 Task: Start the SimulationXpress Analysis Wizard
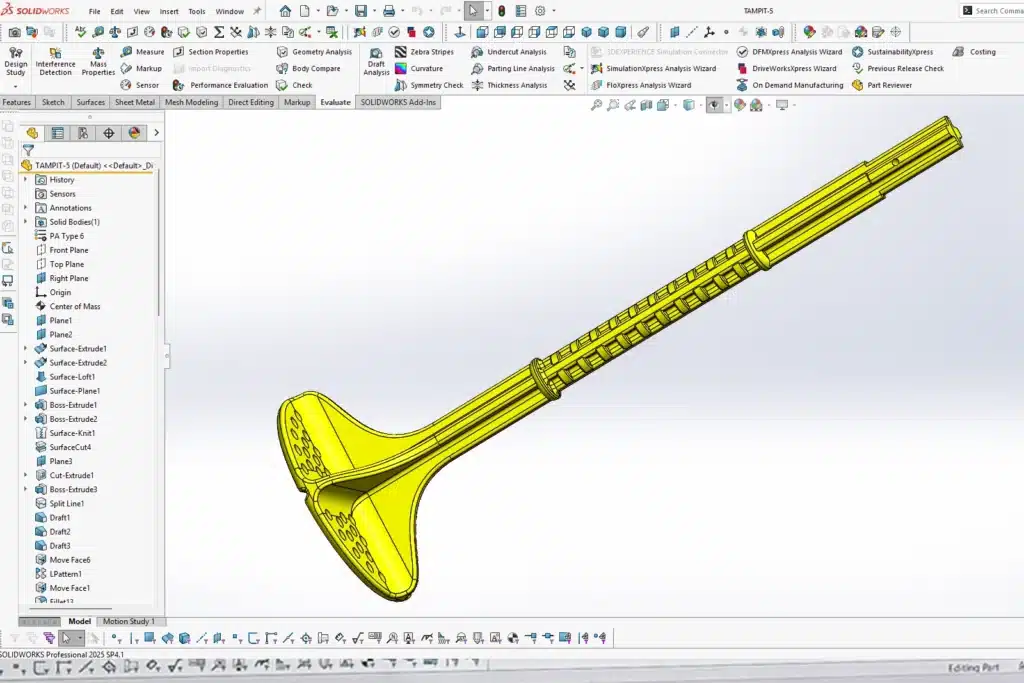(654, 69)
